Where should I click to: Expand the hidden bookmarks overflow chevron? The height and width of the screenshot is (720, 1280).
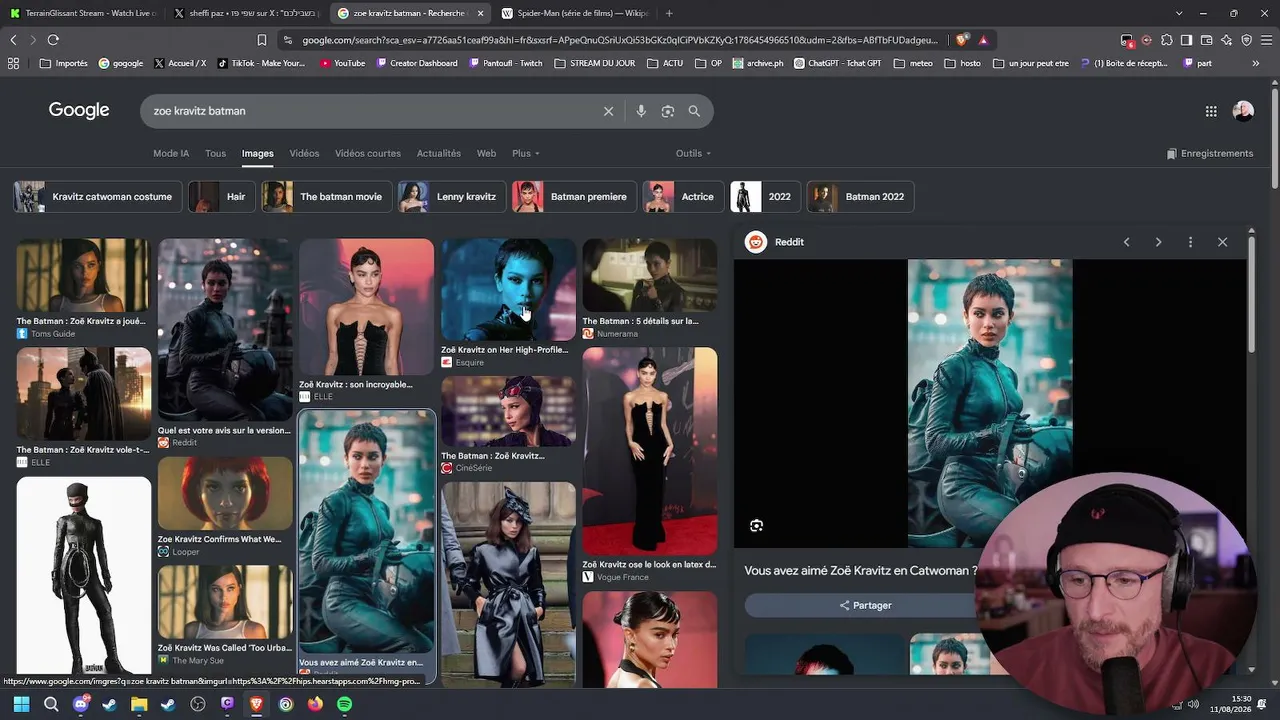click(x=1256, y=63)
